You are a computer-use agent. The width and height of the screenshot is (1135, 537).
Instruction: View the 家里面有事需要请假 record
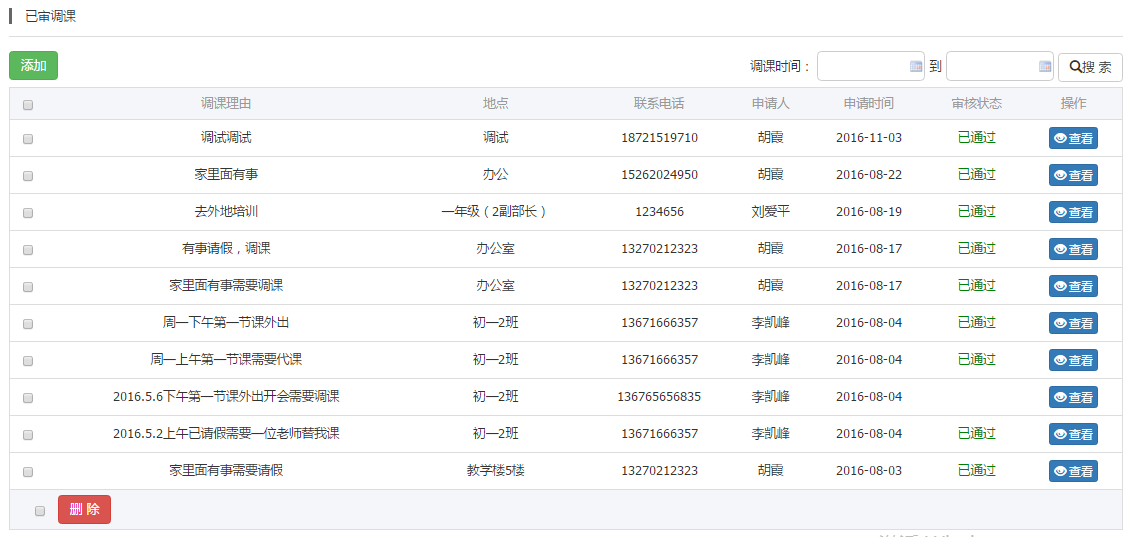[x=1072, y=471]
